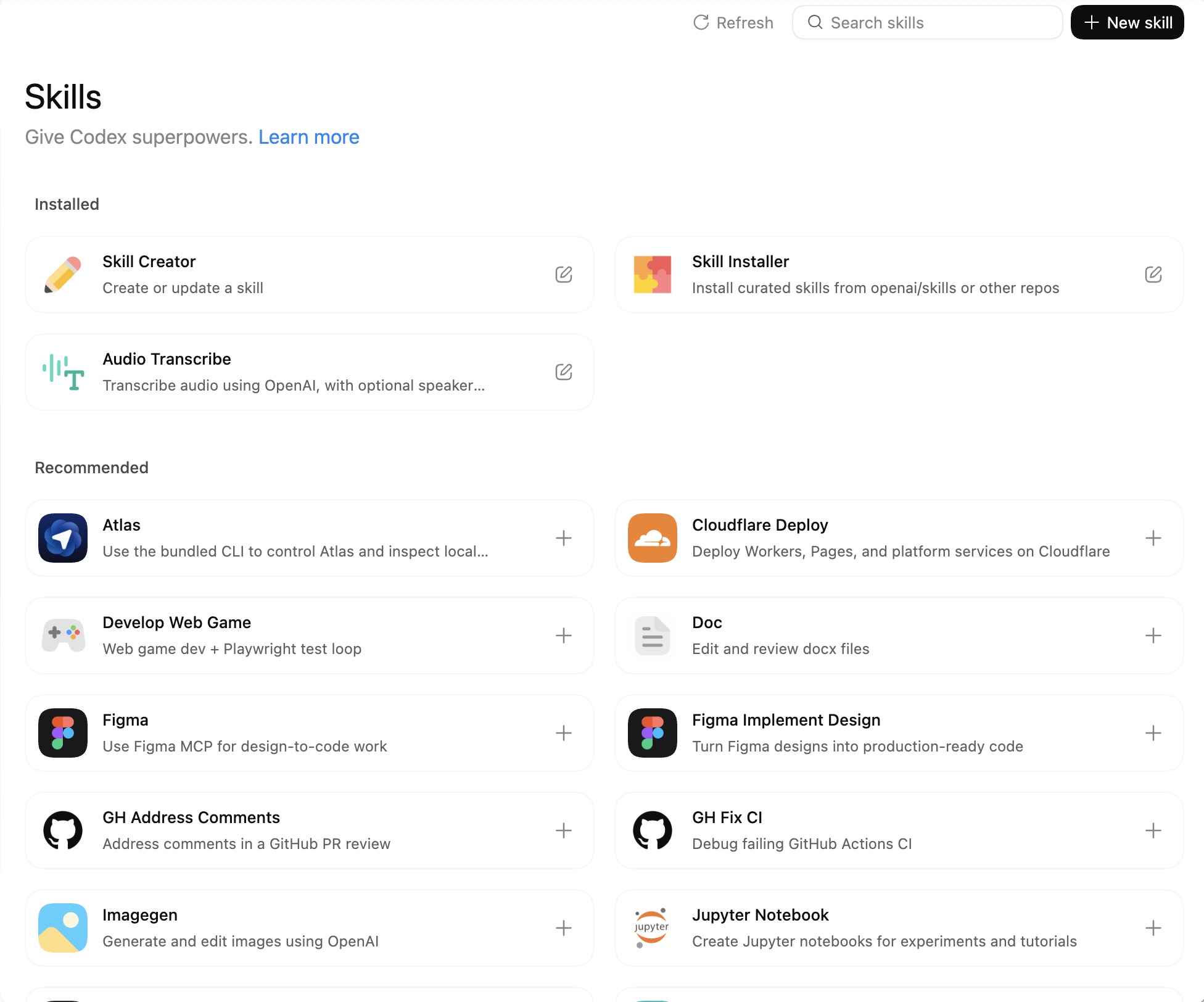Add the Develop Web Game skill
This screenshot has height=1002, width=1204.
tap(563, 636)
